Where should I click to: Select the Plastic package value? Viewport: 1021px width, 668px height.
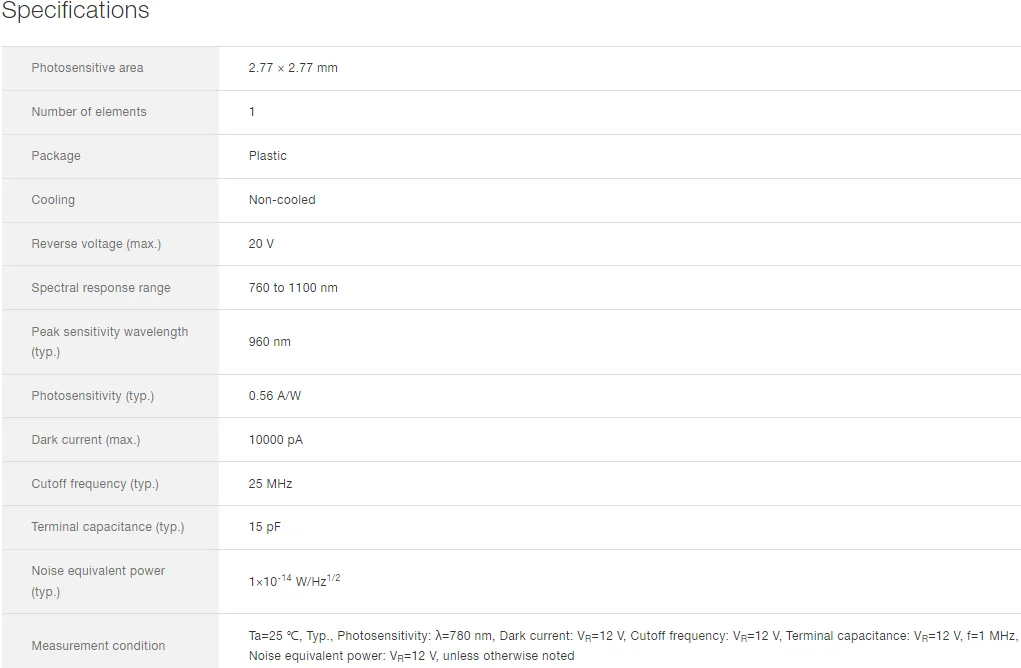pos(268,156)
